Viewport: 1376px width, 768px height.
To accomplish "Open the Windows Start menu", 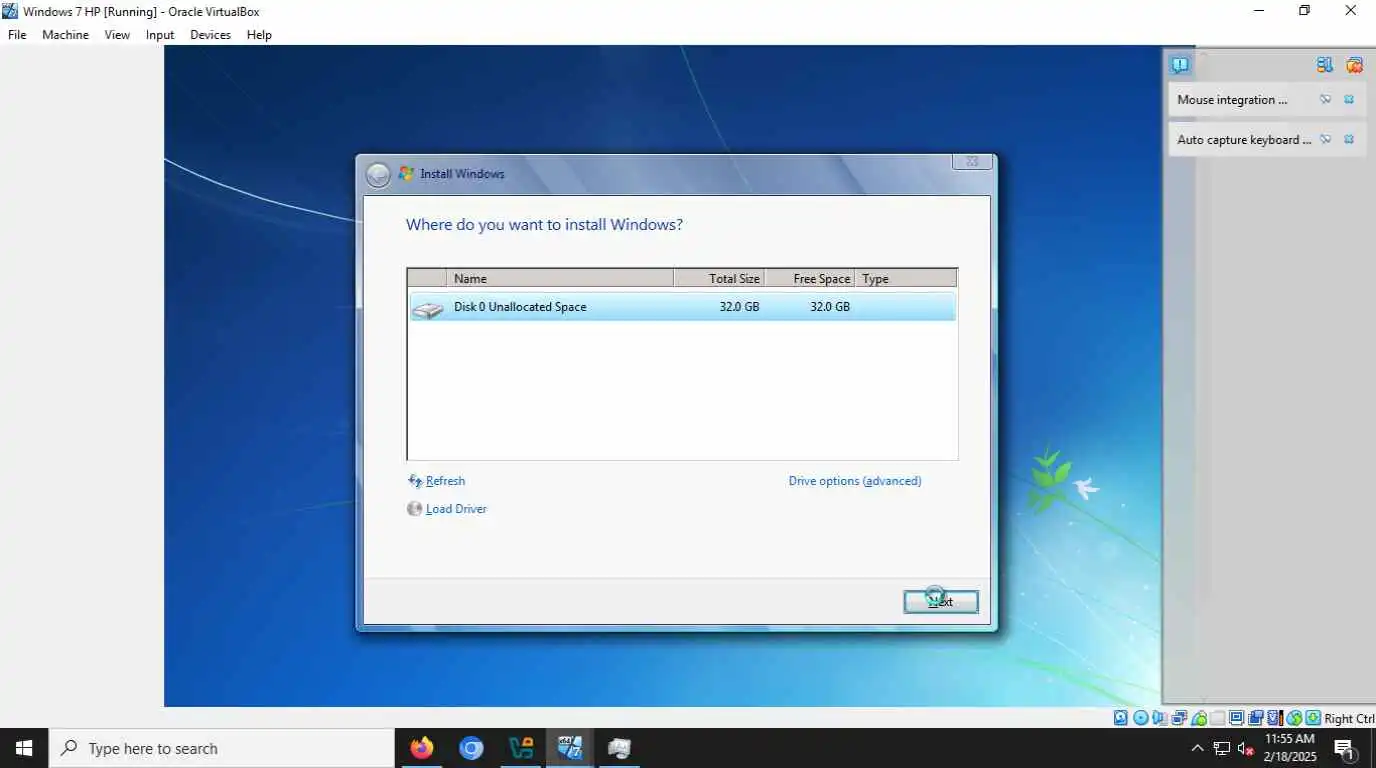I will click(24, 748).
